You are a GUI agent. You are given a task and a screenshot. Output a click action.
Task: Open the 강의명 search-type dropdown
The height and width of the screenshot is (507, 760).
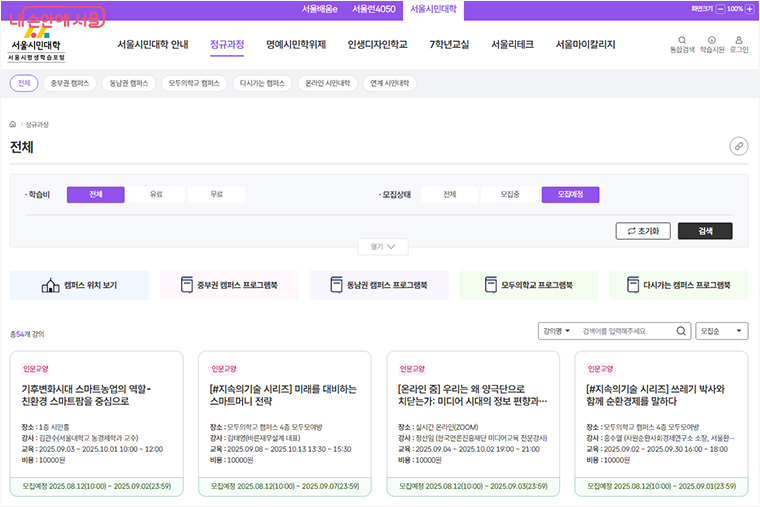pos(557,331)
